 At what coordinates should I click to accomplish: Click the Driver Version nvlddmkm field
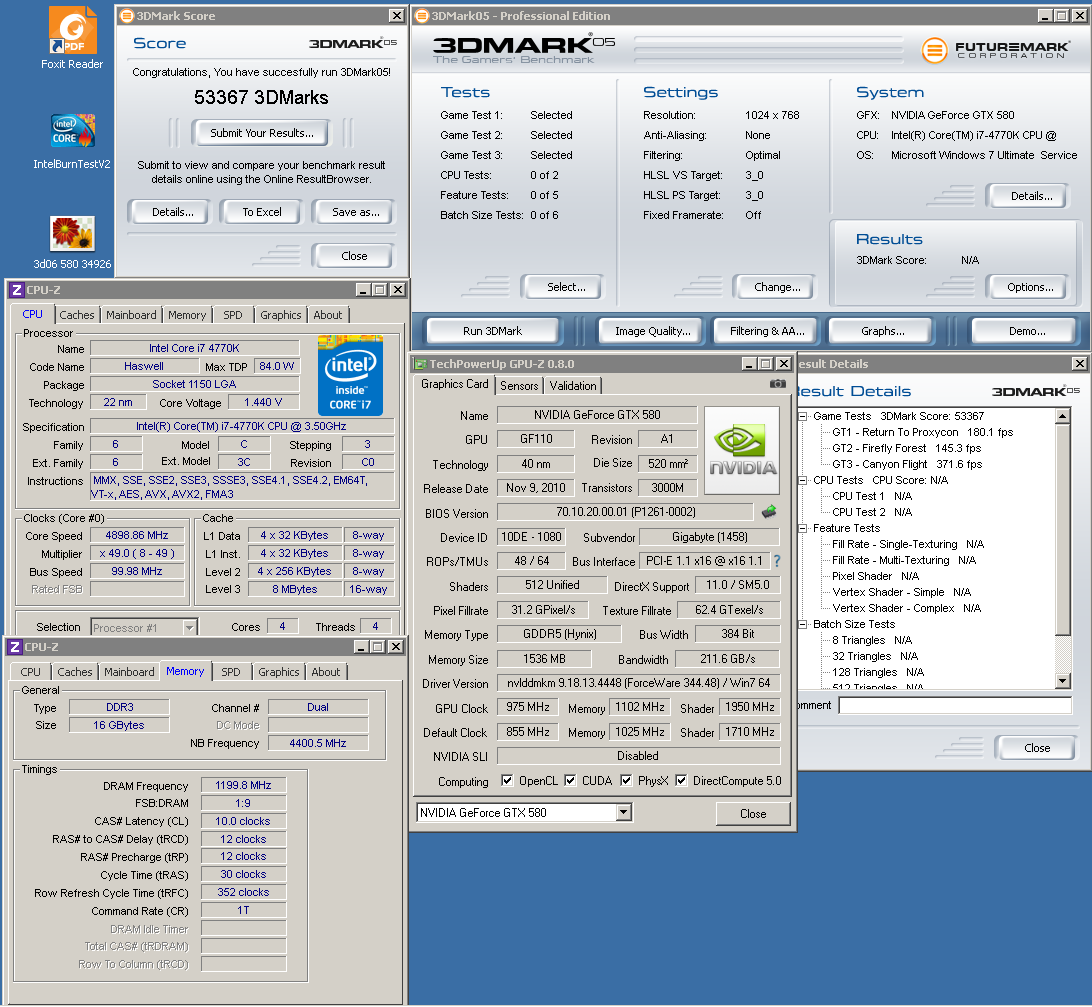pos(638,683)
